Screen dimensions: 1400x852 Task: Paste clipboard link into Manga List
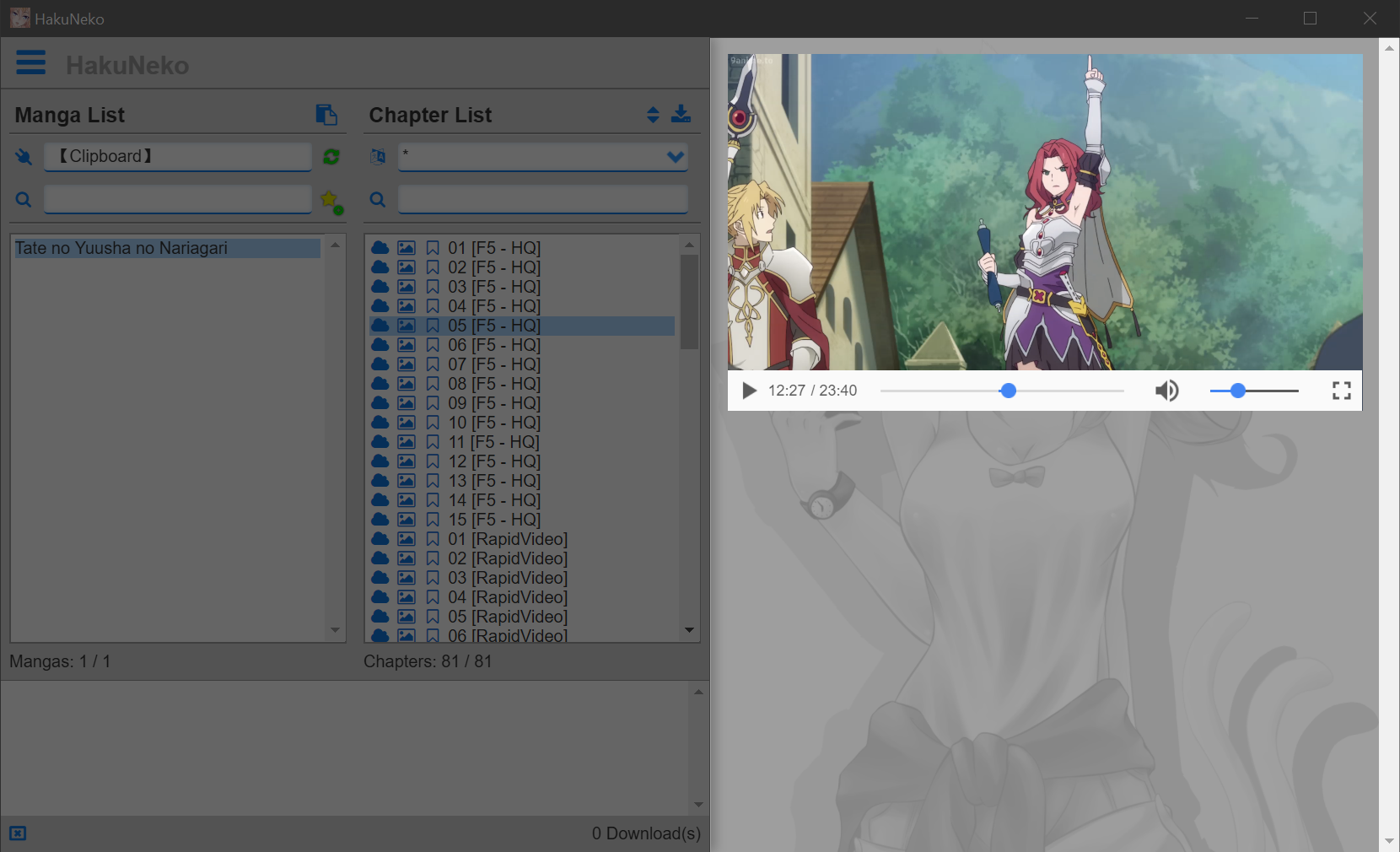tap(326, 115)
